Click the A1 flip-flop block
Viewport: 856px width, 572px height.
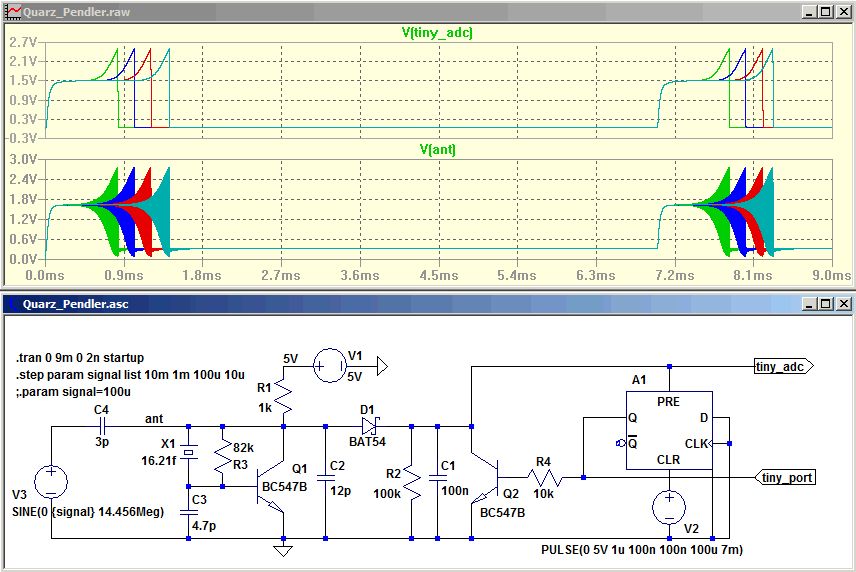coord(669,430)
